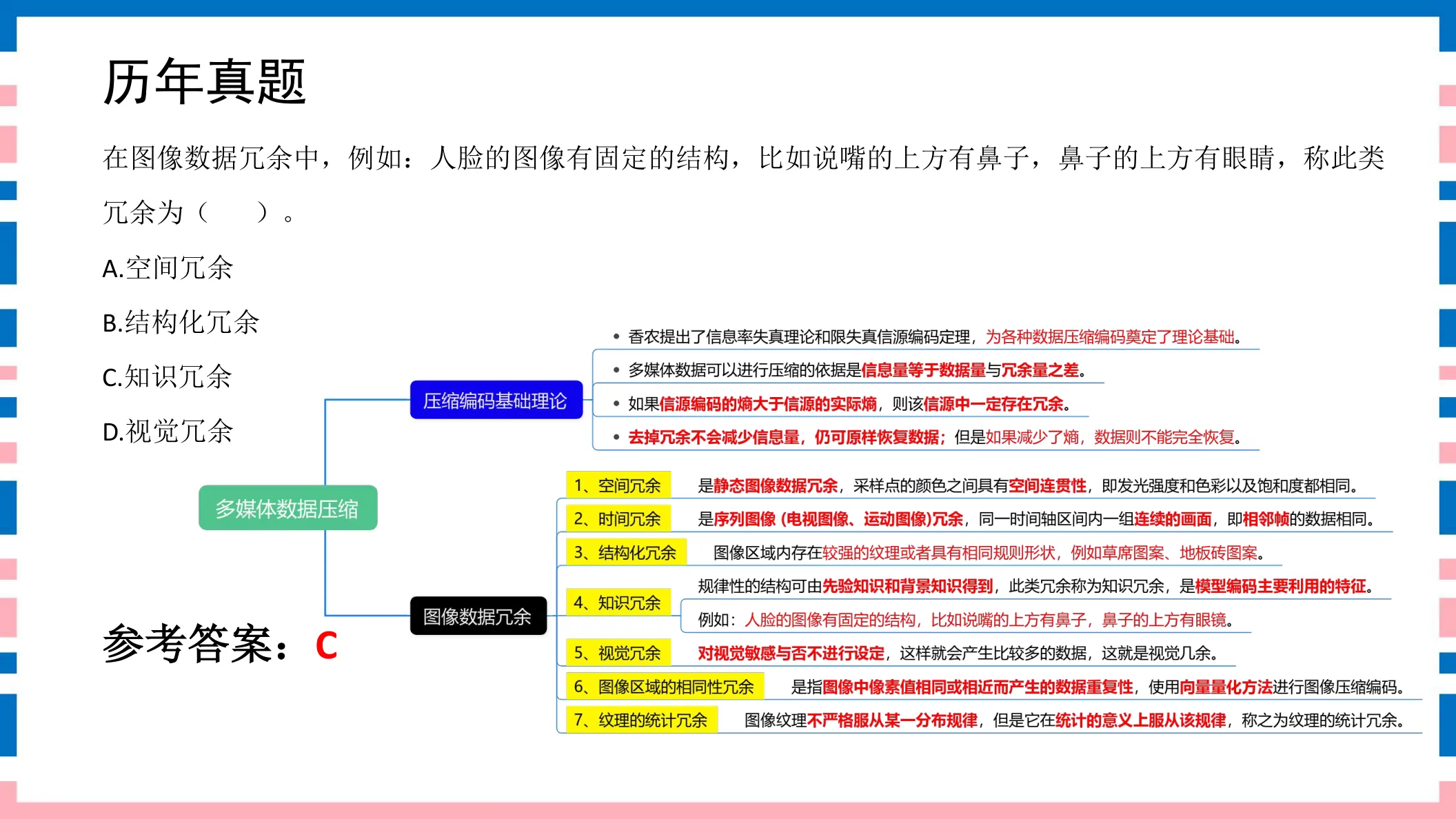The height and width of the screenshot is (819, 1456).
Task: Click the yellow label 1、空间冗余
Action: 618,485
